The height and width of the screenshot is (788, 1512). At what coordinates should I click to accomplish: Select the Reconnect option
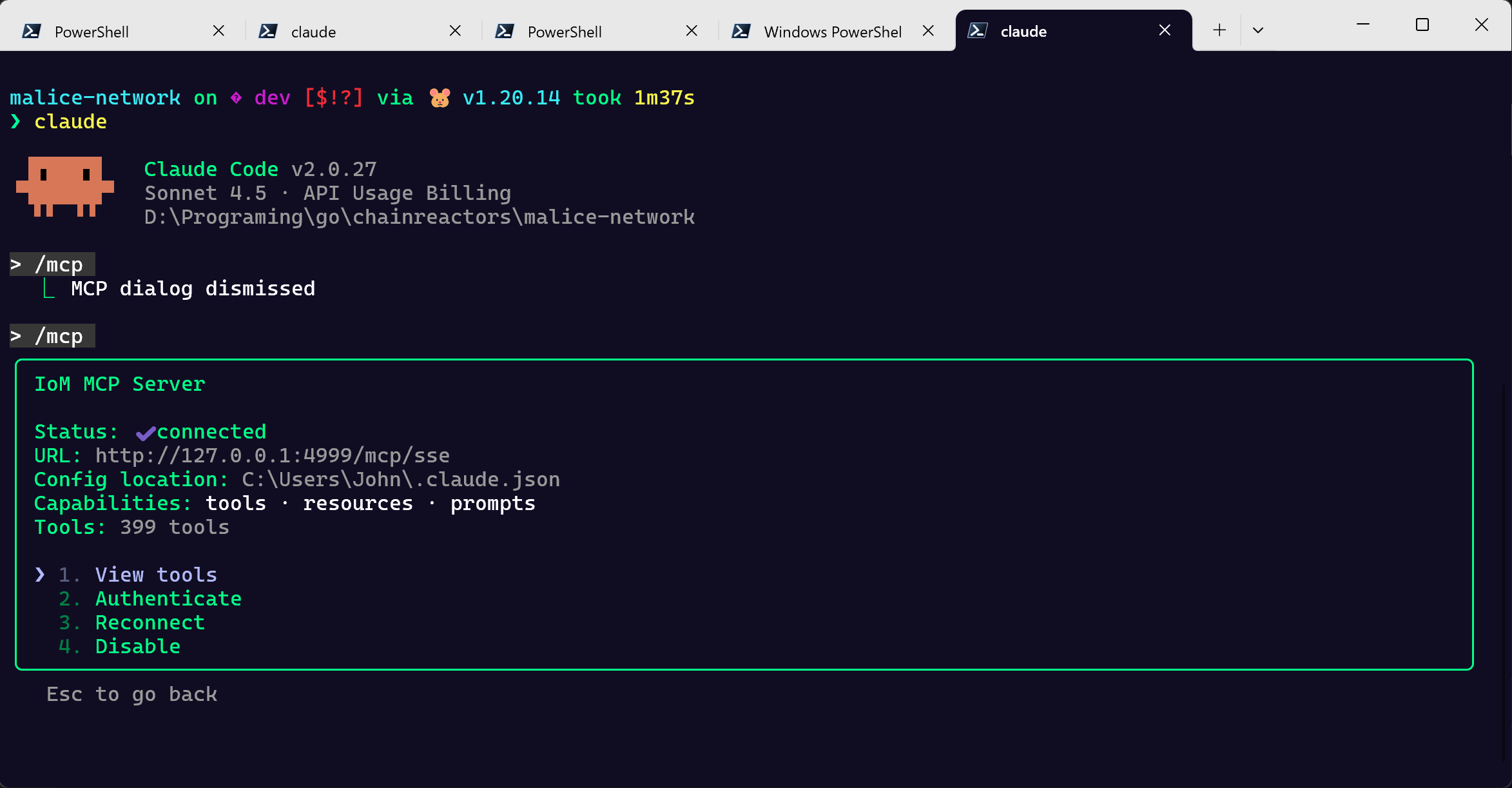click(x=150, y=622)
